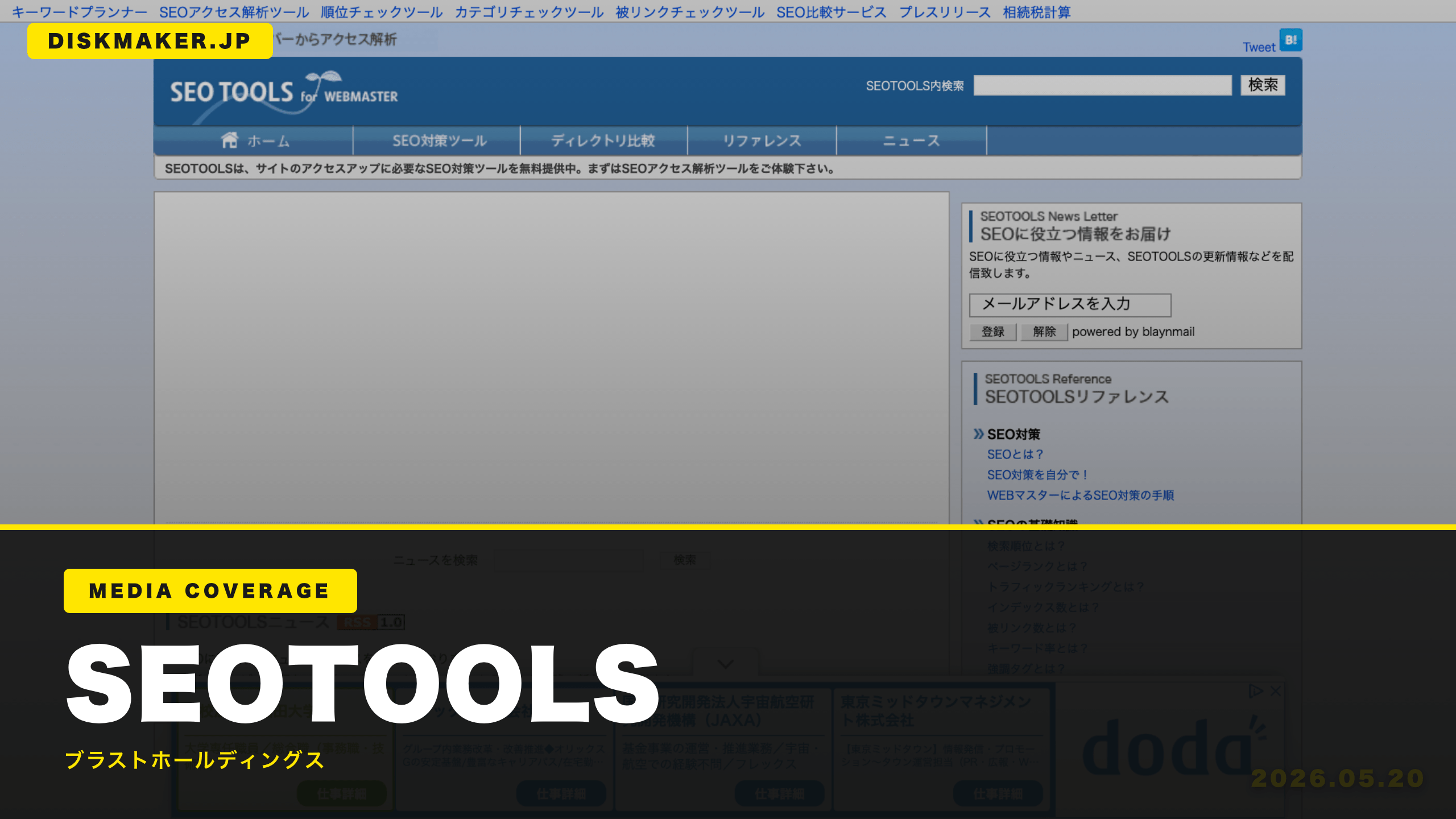Click the 国立研究開発法人宇宙航空研究開発機構（JAXA） ad title
The height and width of the screenshot is (819, 1456).
tap(718, 711)
